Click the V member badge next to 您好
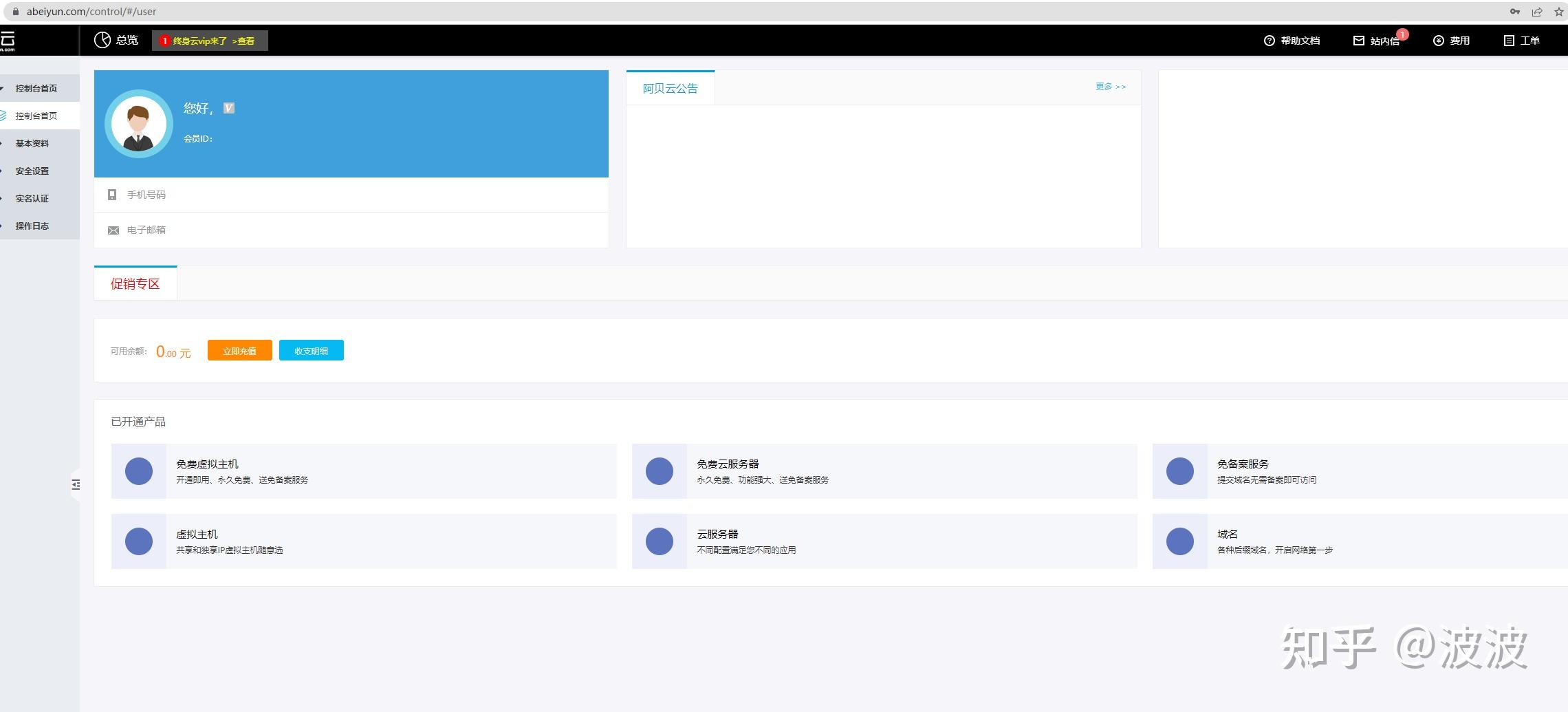 [x=229, y=108]
